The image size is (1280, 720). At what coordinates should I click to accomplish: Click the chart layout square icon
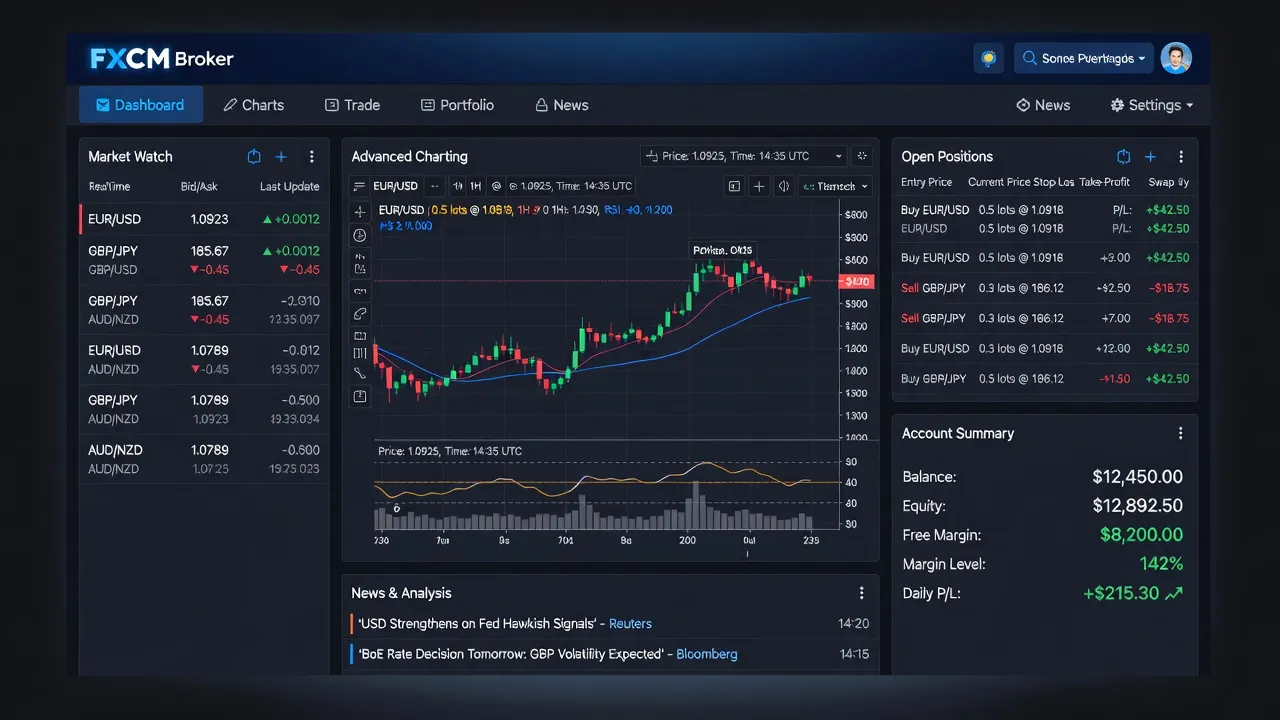(x=734, y=186)
